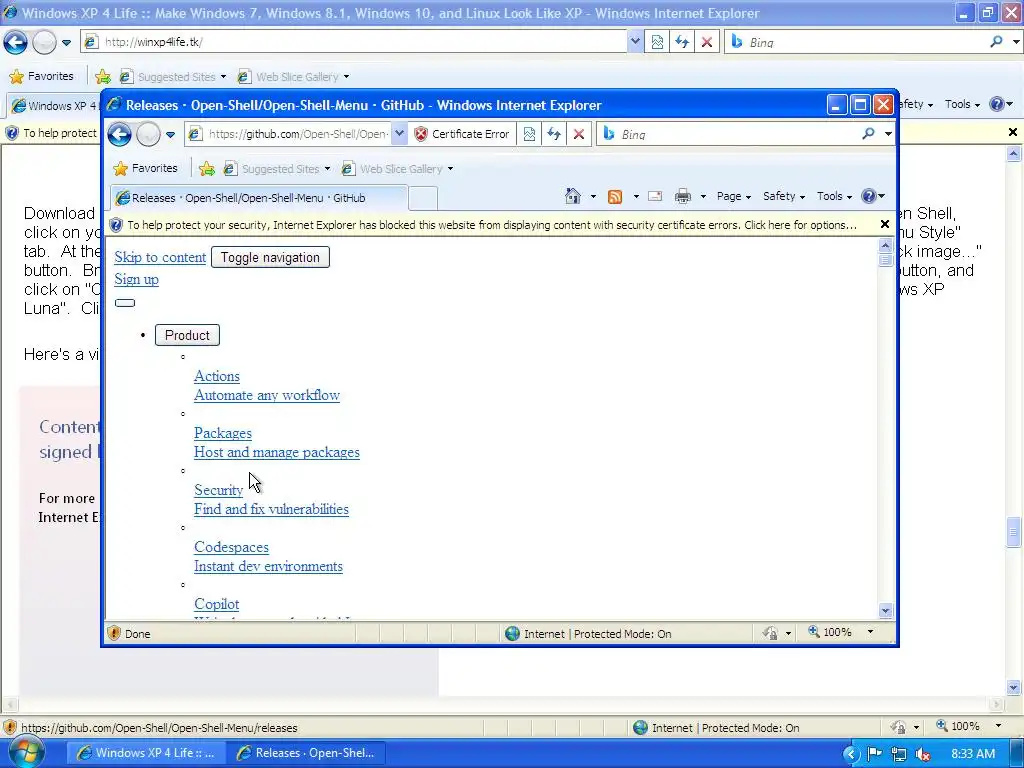The image size is (1024, 768).
Task: Toggle Compatibility View in the GitHub window
Action: 529,134
